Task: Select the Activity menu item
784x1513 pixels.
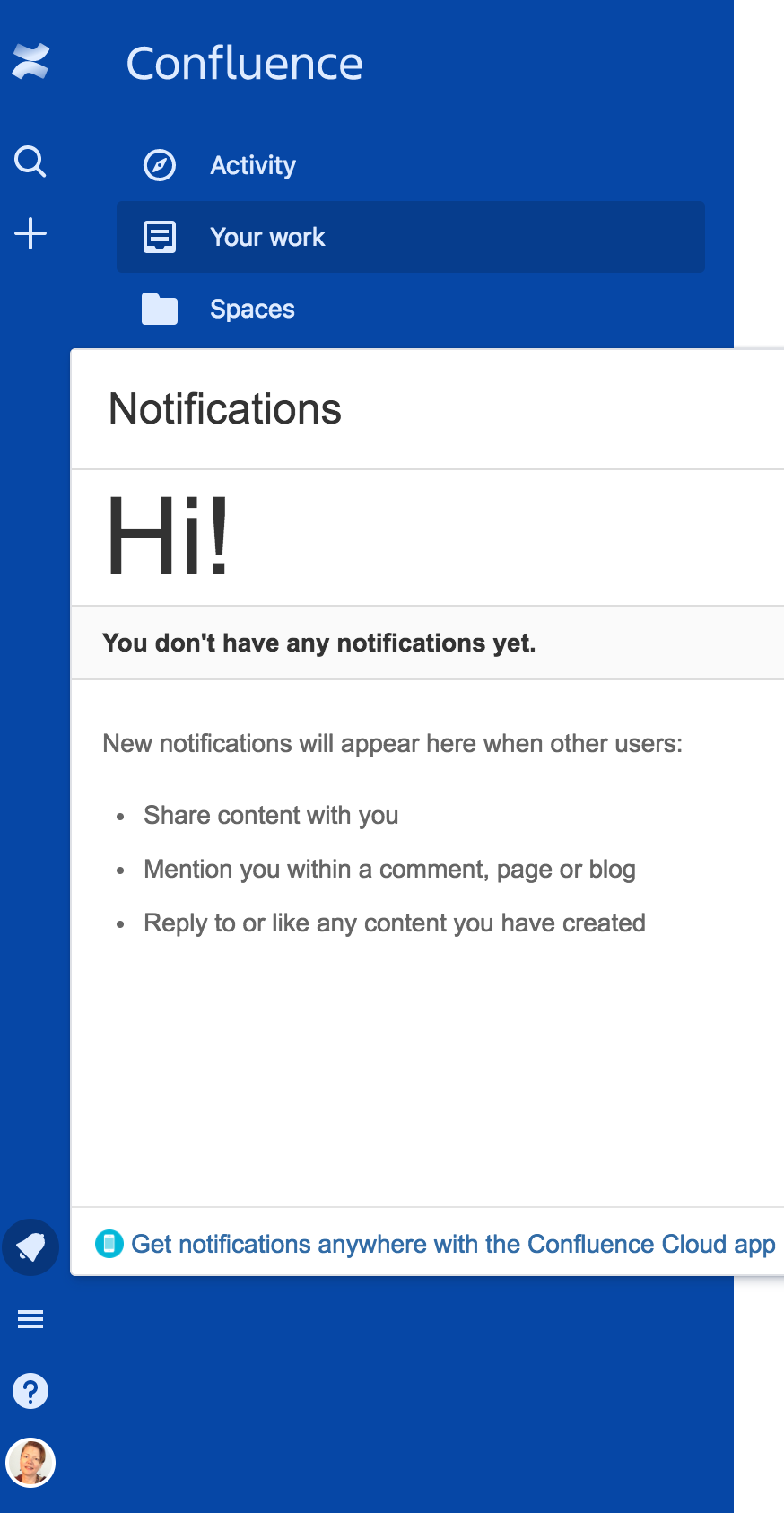Action: 253,165
